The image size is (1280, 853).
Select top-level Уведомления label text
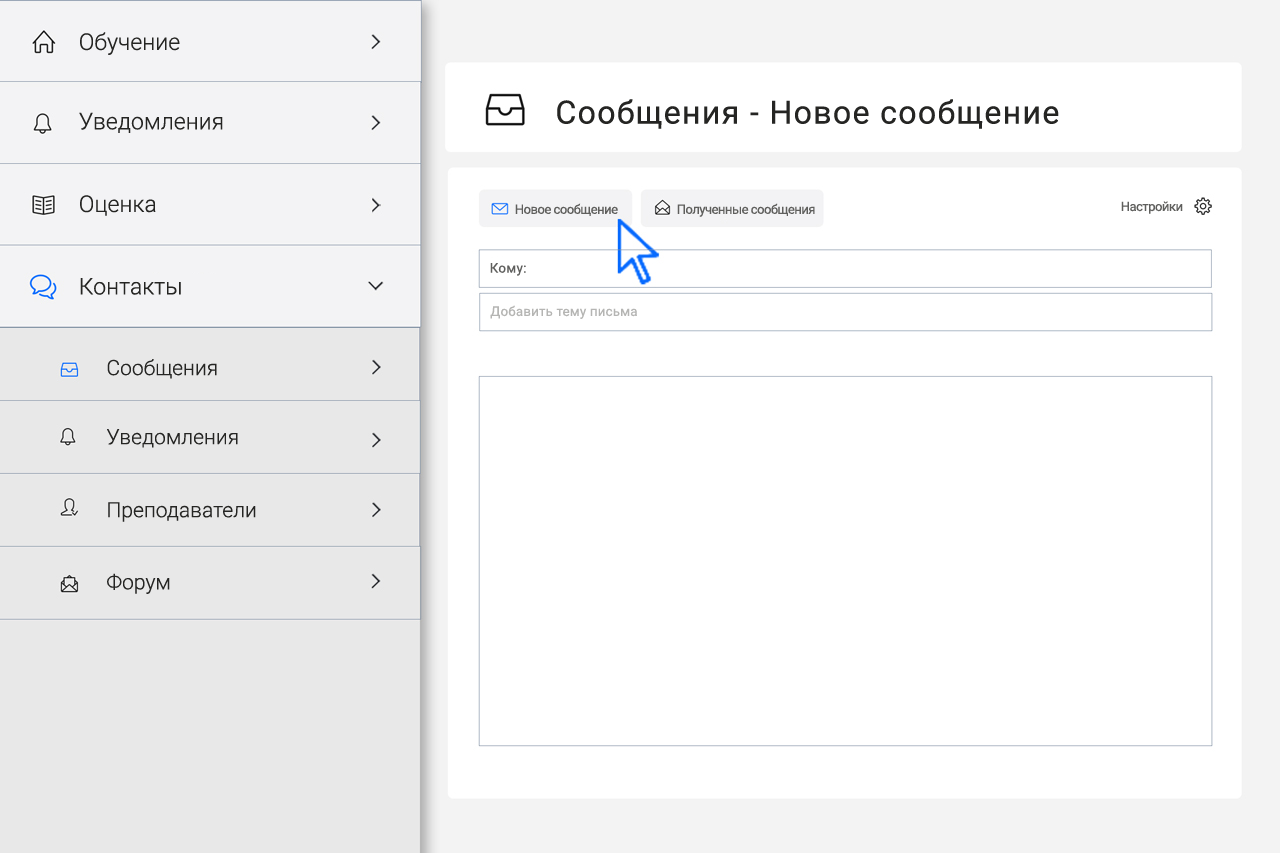point(151,122)
